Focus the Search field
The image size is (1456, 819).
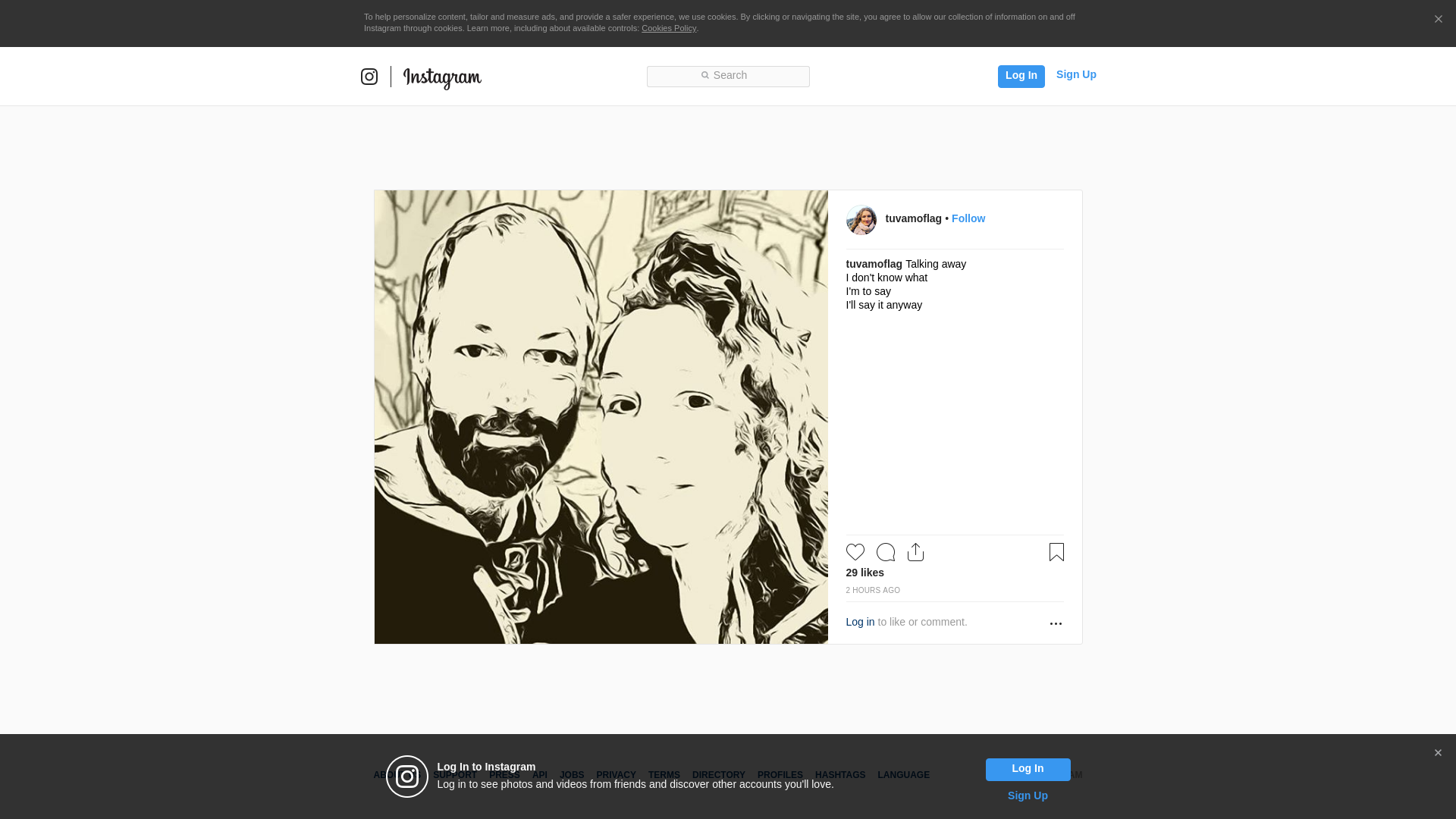pos(728,76)
